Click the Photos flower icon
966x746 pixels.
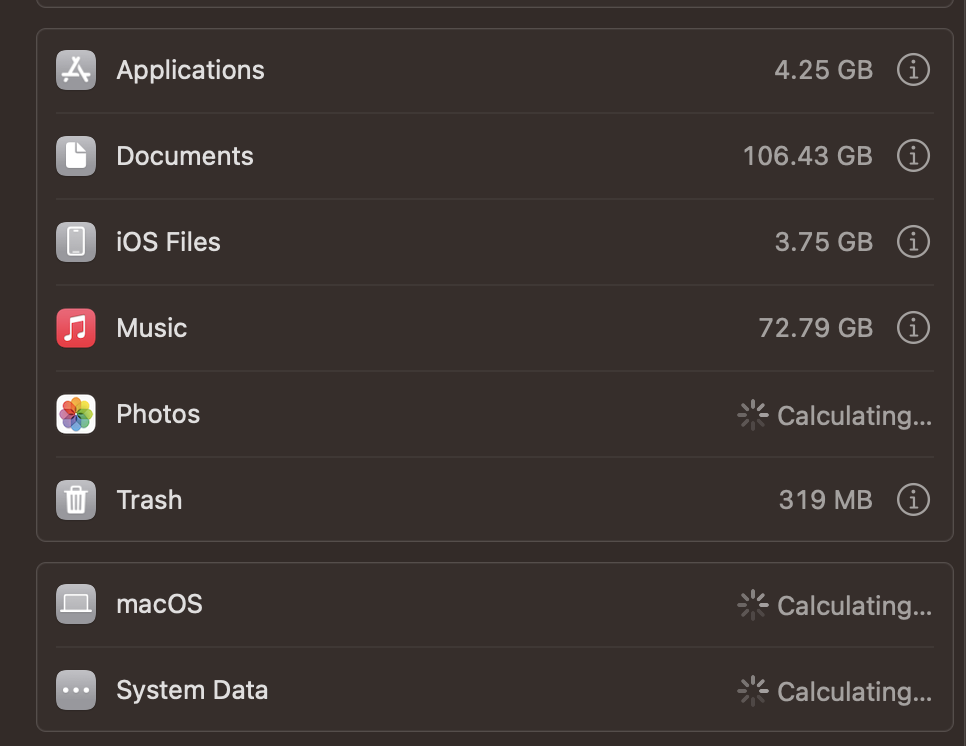tap(76, 414)
